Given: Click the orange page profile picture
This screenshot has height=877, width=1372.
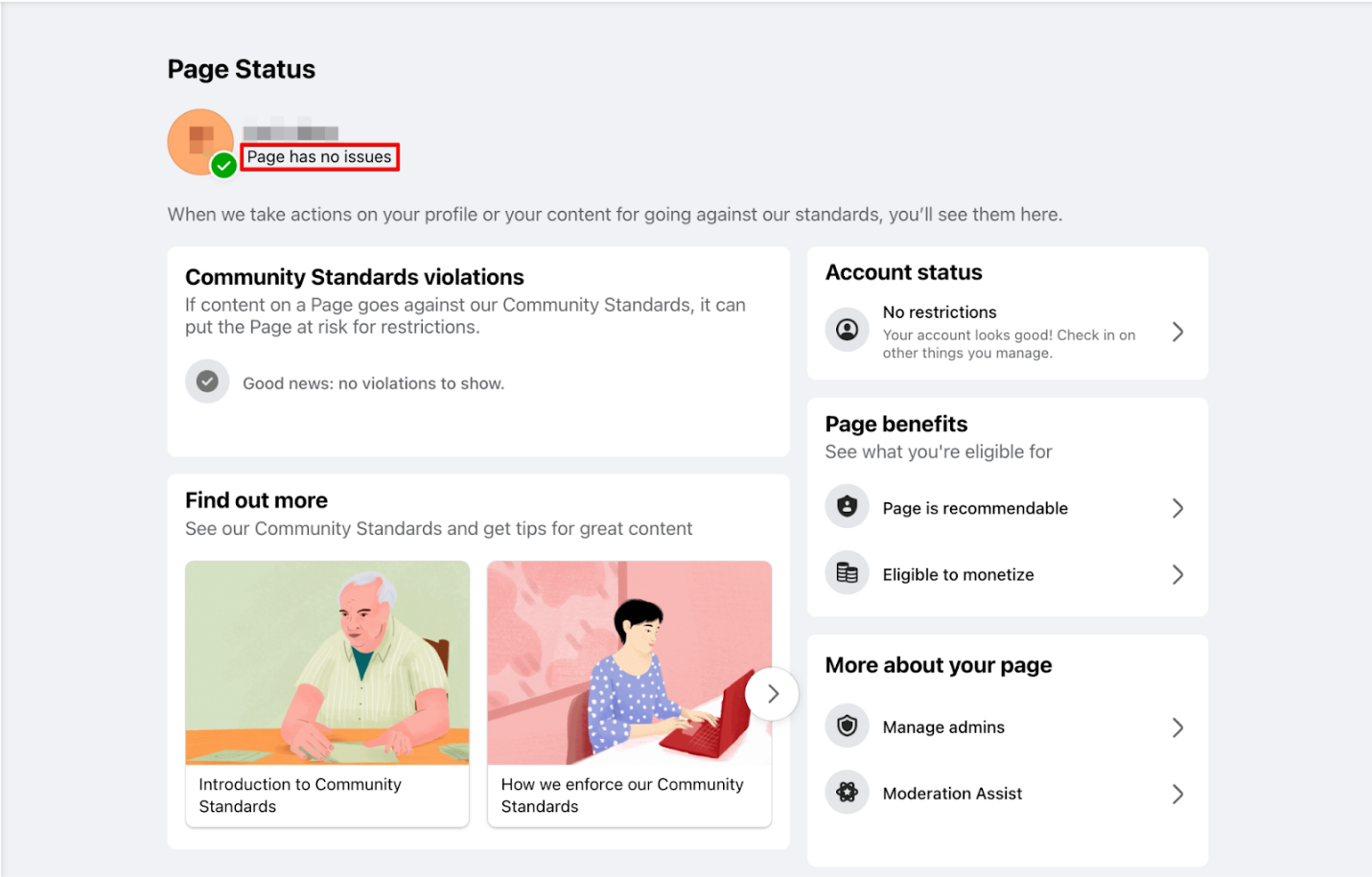Looking at the screenshot, I should click(199, 141).
